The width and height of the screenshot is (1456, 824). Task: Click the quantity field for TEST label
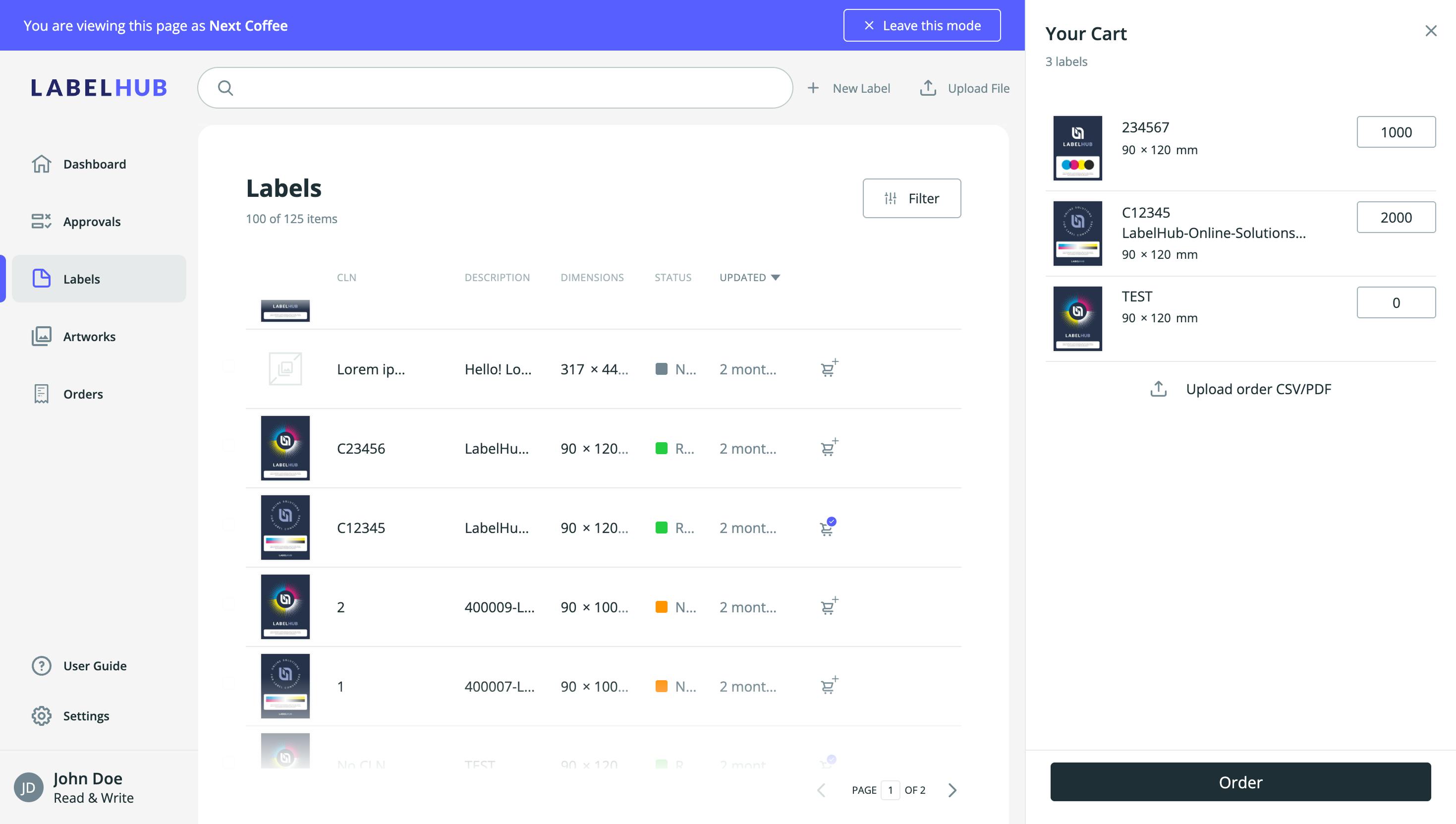(x=1396, y=302)
